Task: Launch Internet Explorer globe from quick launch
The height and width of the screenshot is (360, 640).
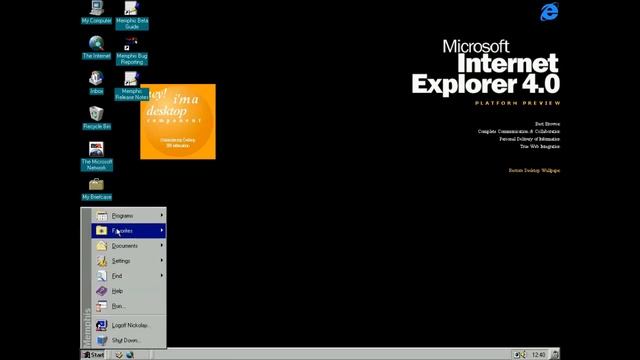Action: 130,355
